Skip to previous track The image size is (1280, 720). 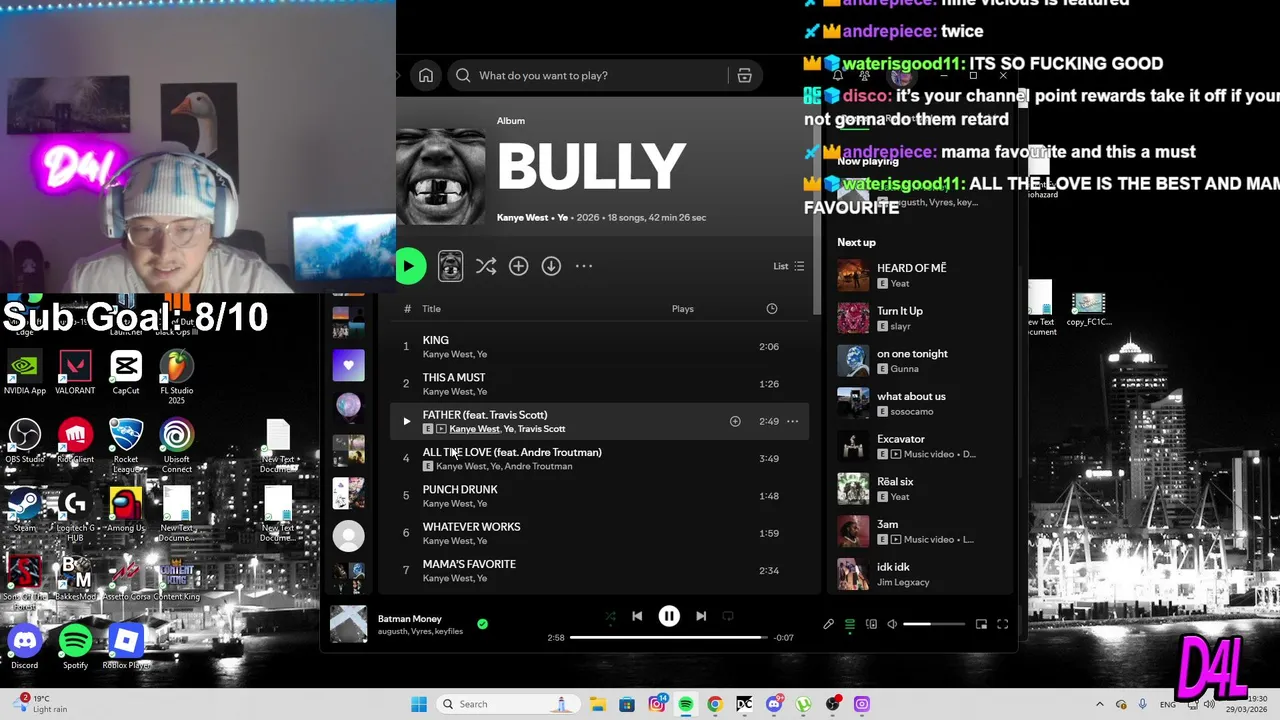pos(637,616)
